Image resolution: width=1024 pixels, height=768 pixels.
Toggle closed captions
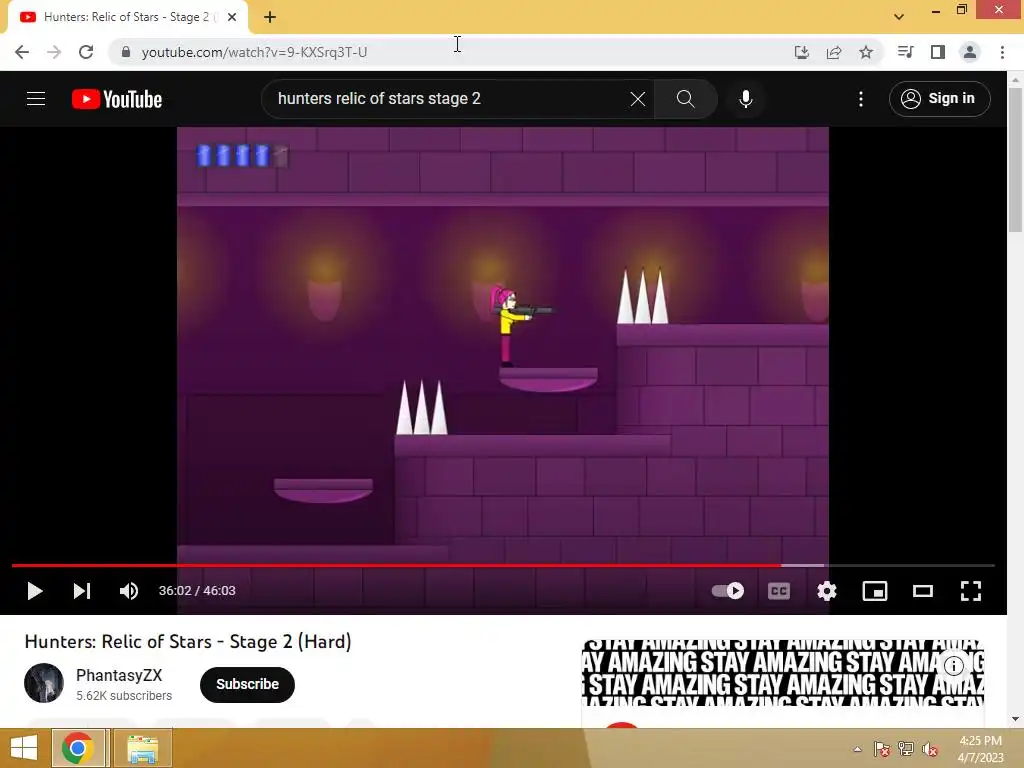click(x=778, y=591)
